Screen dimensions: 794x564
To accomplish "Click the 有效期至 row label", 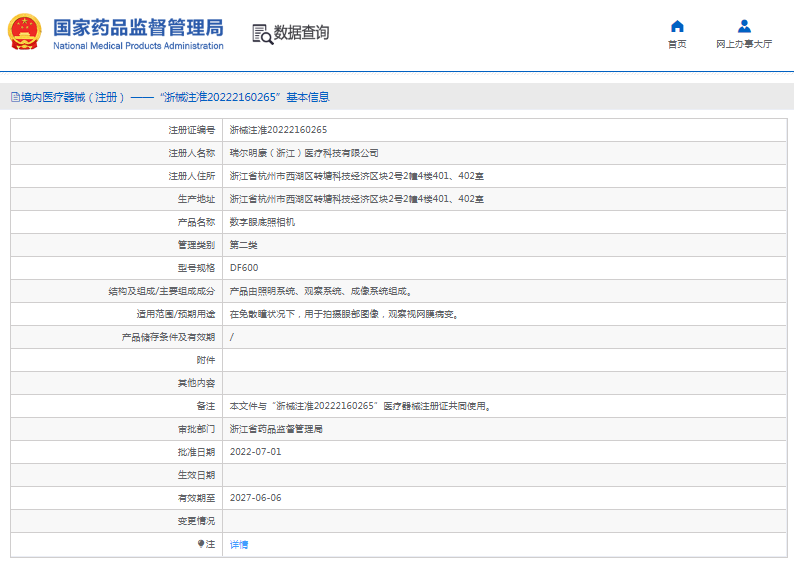I will 196,498.
